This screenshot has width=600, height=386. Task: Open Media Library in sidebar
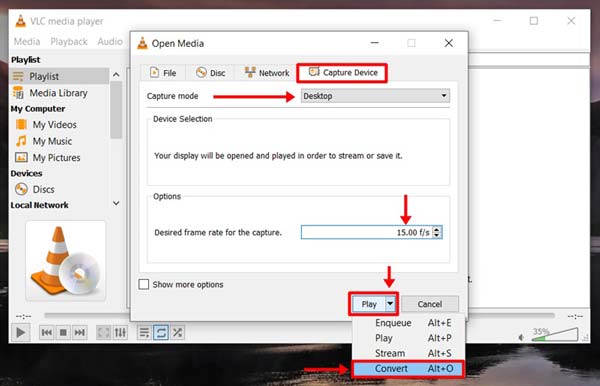59,93
